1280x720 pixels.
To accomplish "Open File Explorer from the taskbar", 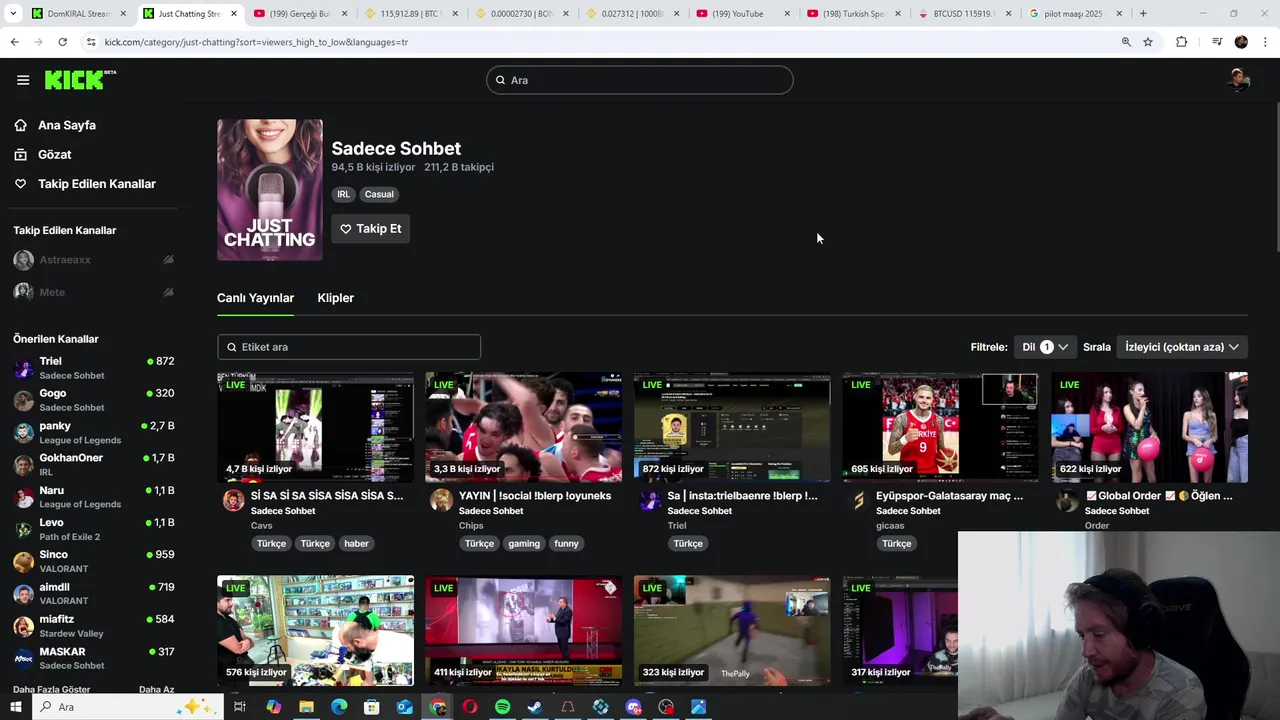I will coord(306,707).
